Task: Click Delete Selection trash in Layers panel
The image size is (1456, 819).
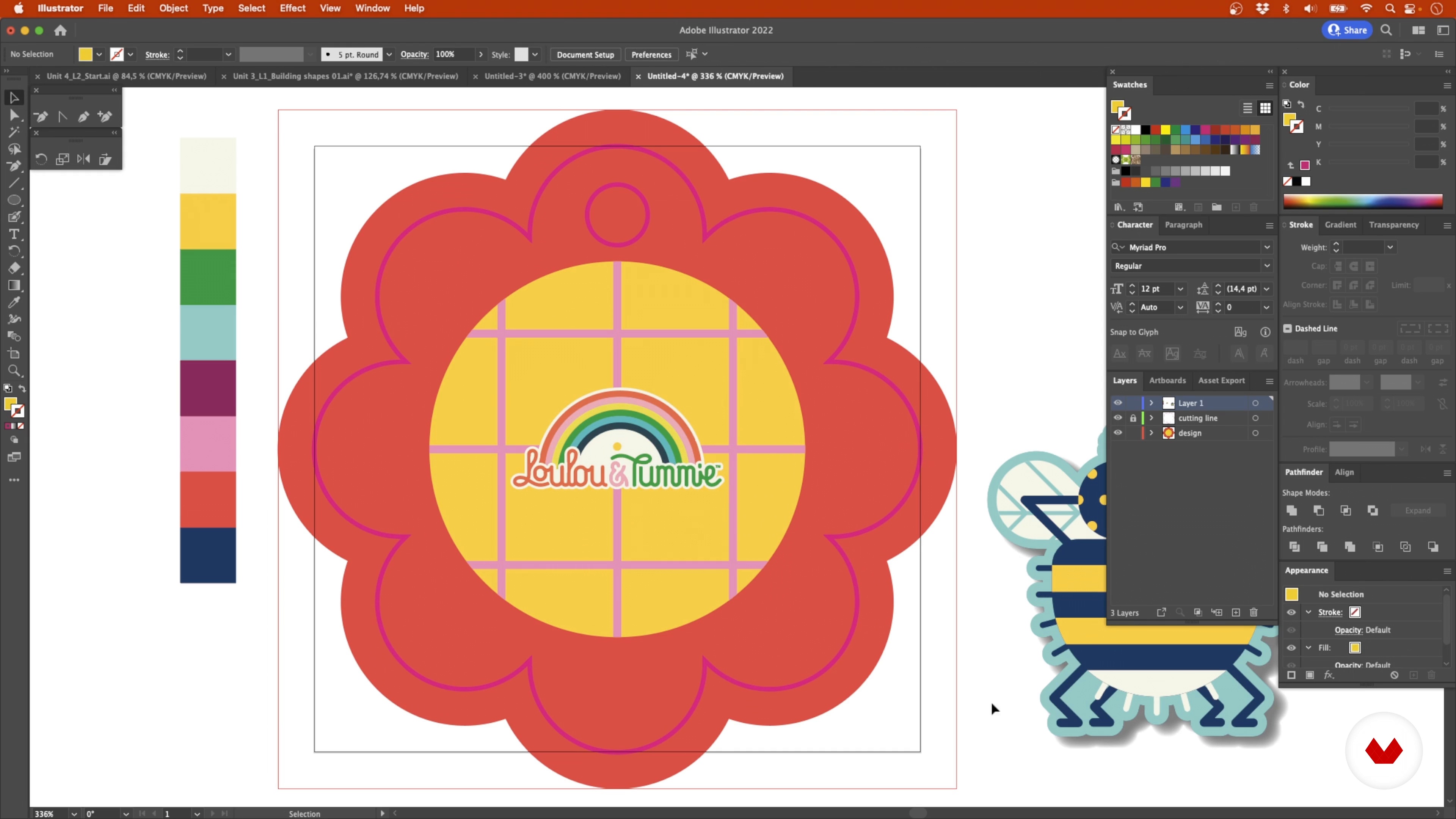Action: [1254, 612]
